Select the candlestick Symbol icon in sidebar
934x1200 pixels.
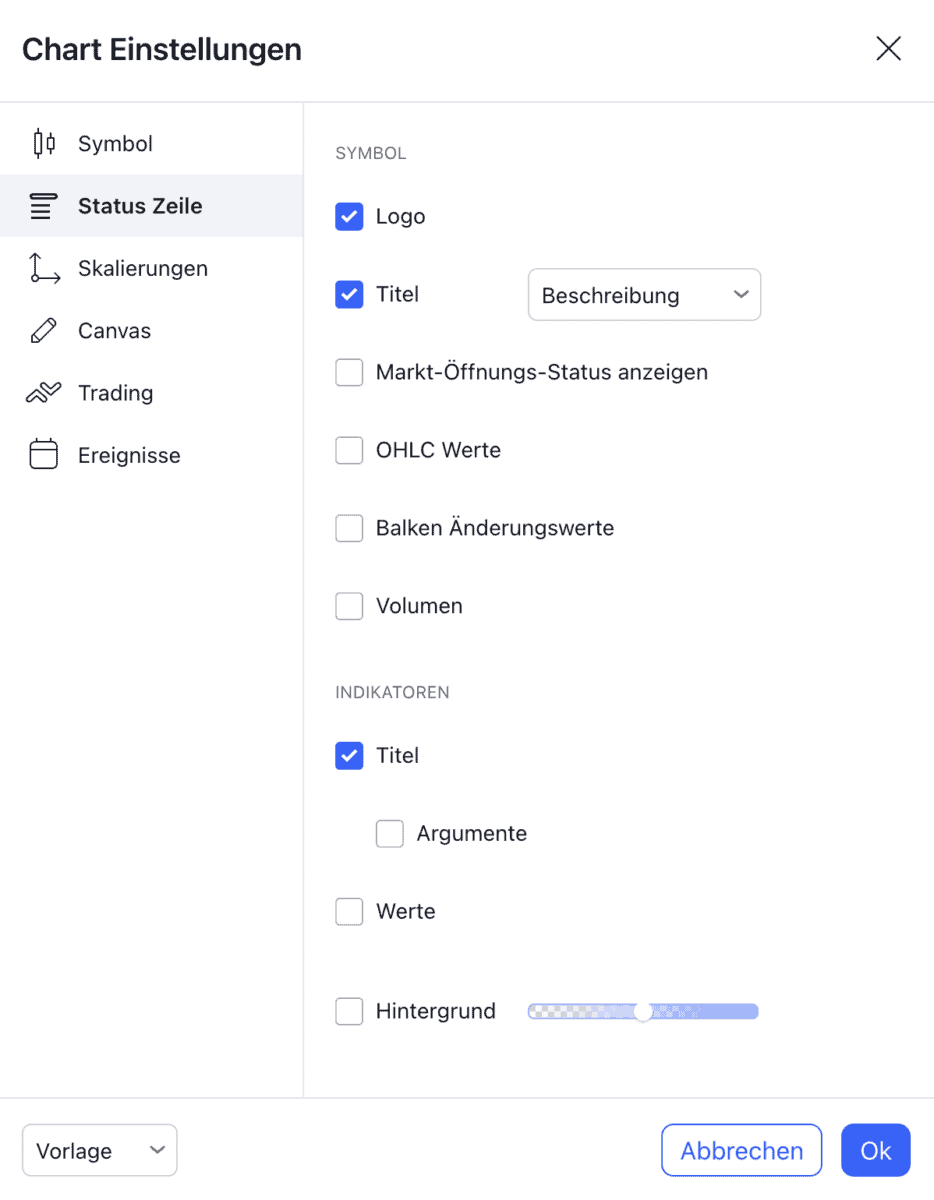coord(44,143)
